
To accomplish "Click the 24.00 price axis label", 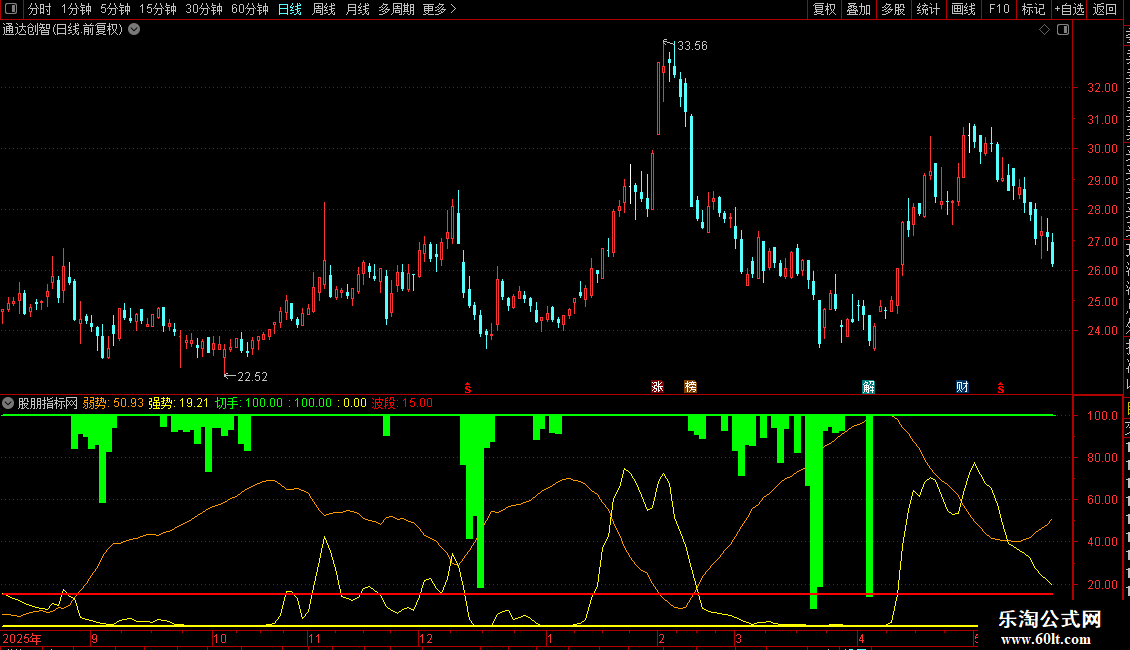I will tap(1102, 331).
